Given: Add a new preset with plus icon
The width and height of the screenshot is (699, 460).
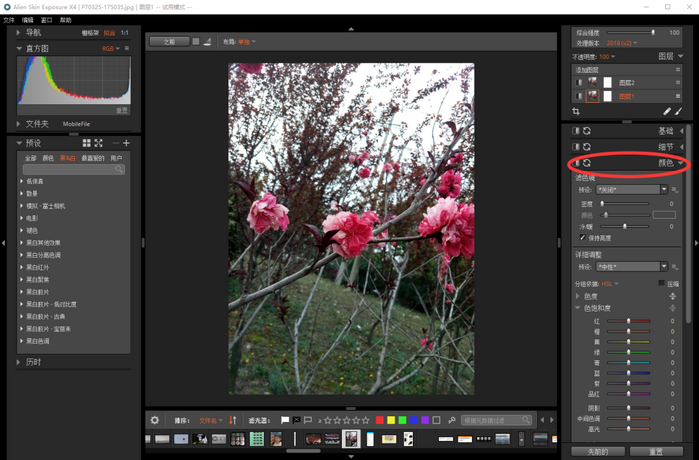Looking at the screenshot, I should coord(126,144).
